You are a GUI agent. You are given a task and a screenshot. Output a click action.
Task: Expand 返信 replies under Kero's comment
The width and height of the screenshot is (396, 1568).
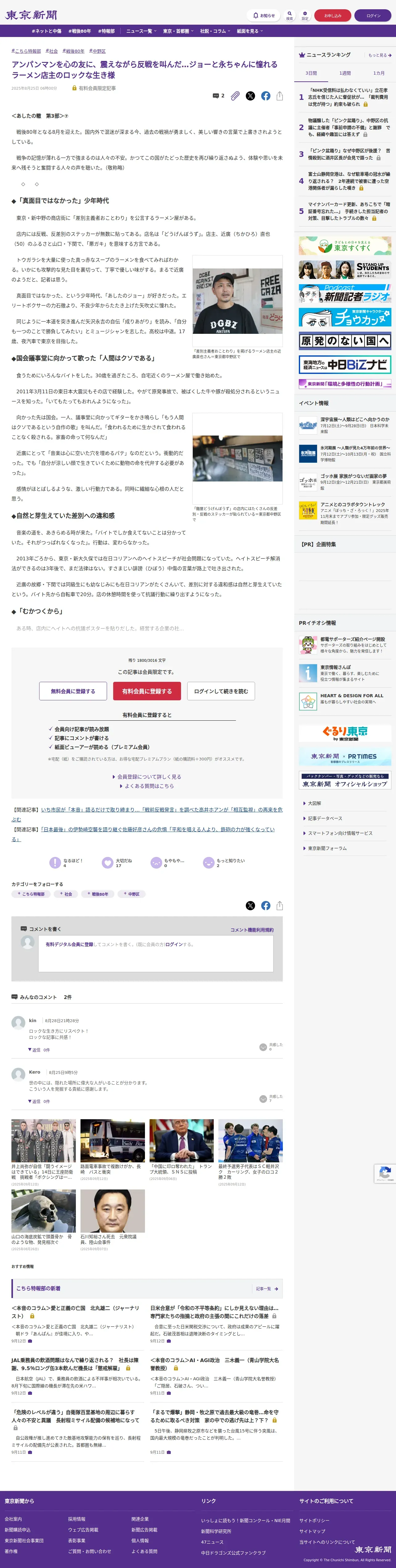point(39,1101)
